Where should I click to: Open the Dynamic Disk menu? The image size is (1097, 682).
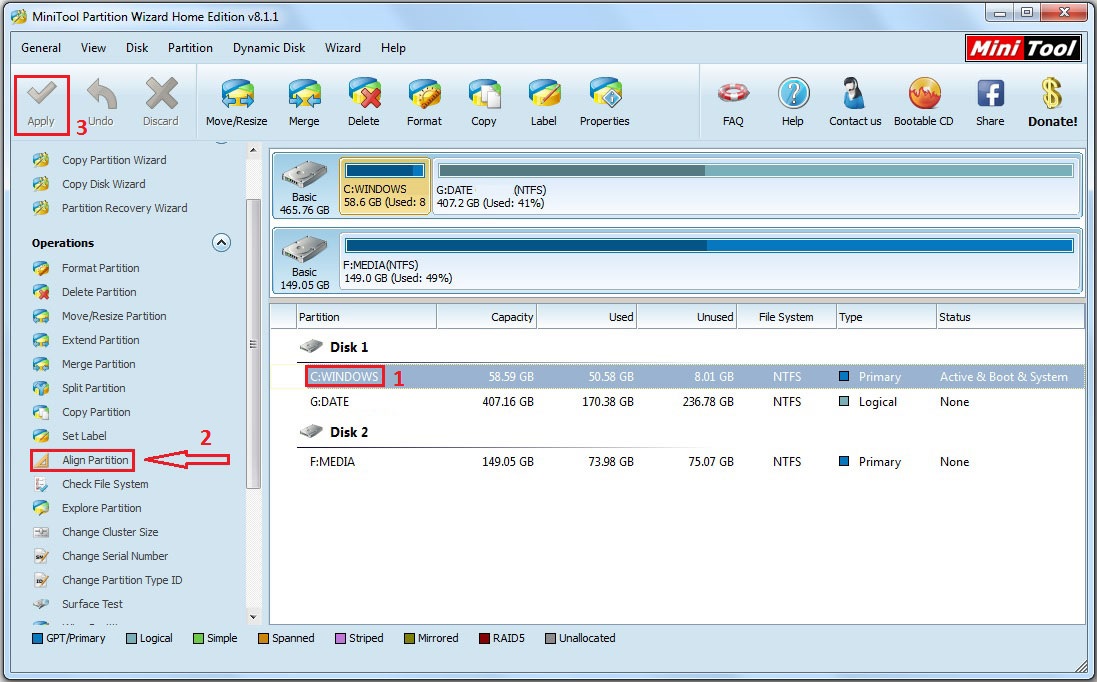(x=269, y=48)
